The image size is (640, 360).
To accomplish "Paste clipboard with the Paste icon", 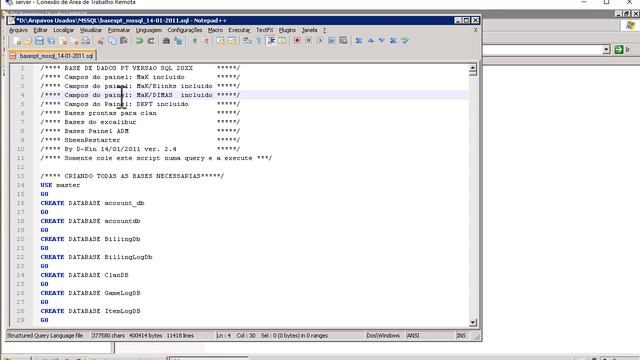I will pos(124,41).
